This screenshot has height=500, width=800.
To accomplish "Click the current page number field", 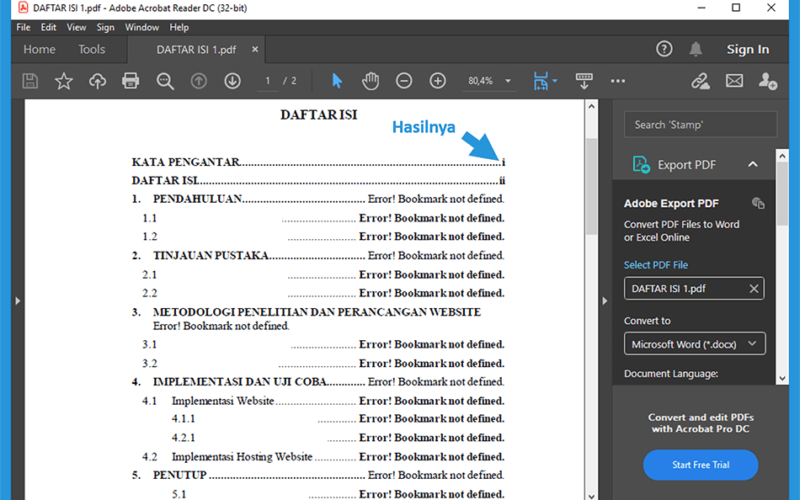I will [267, 81].
